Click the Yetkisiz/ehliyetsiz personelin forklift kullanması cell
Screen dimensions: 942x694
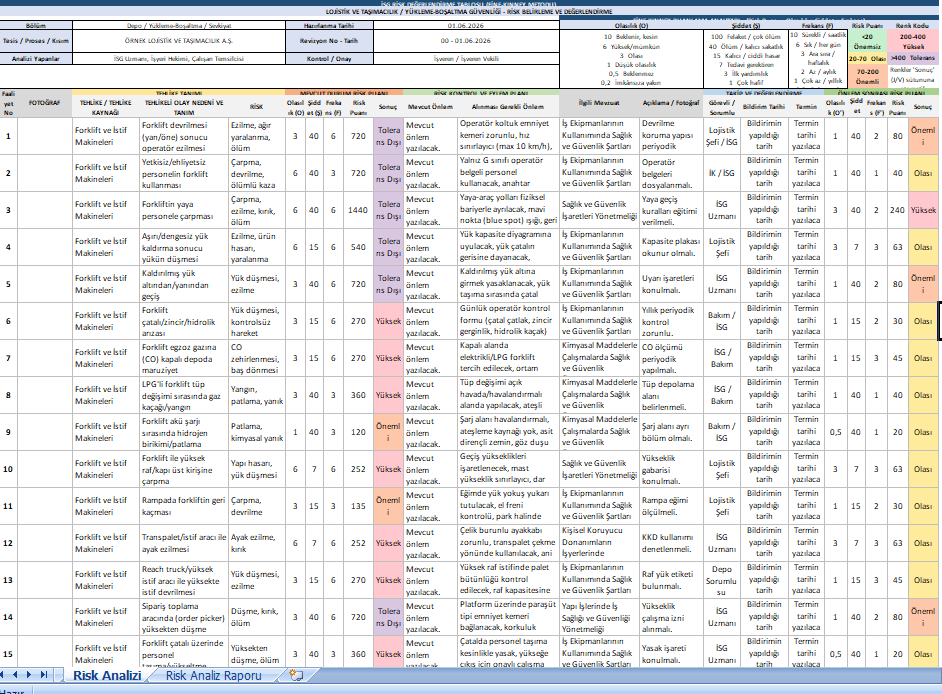184,174
